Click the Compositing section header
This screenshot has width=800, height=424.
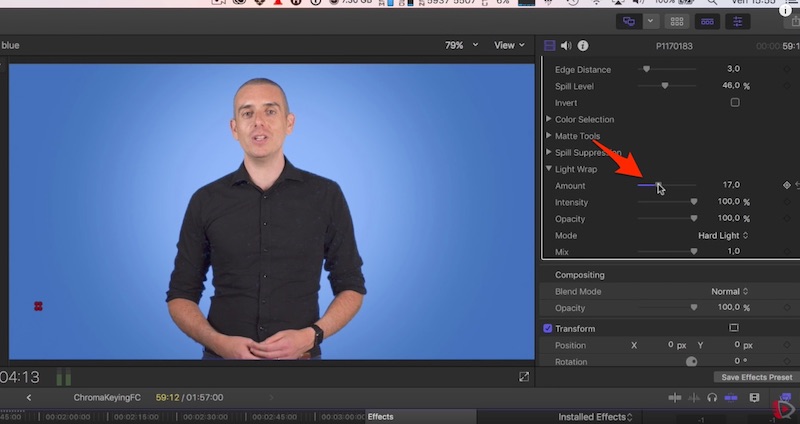pyautogui.click(x=580, y=275)
